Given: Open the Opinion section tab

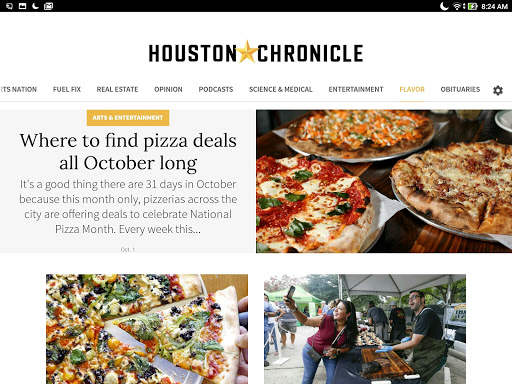Looking at the screenshot, I should point(168,89).
